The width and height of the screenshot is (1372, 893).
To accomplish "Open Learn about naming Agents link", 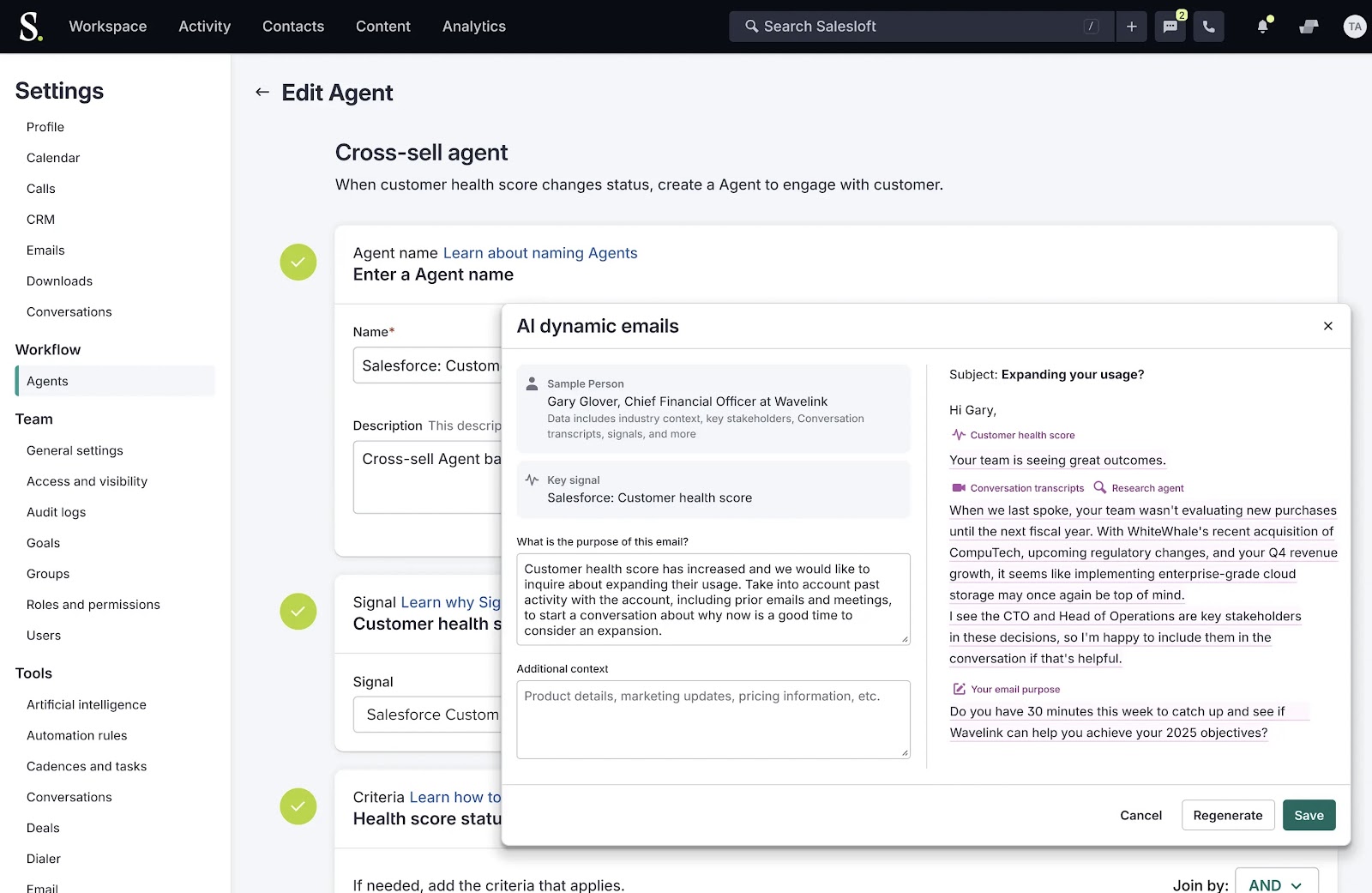I will pyautogui.click(x=540, y=253).
